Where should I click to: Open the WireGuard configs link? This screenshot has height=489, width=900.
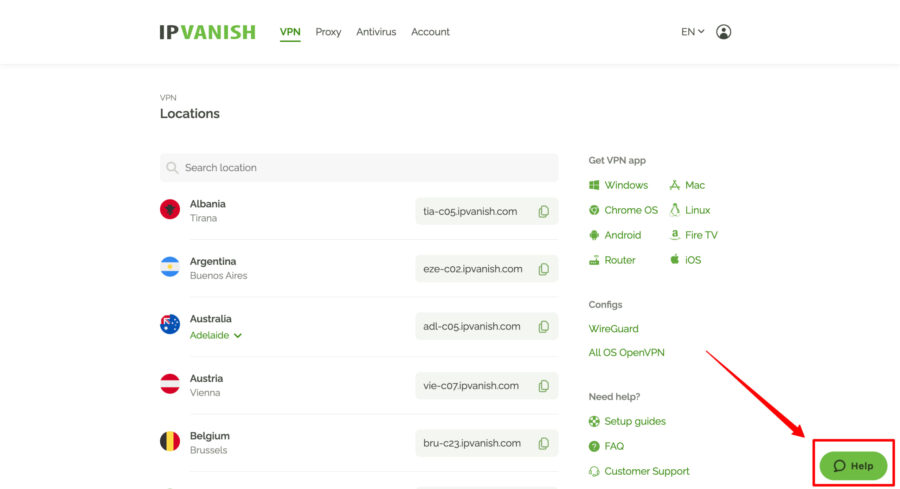coord(614,329)
